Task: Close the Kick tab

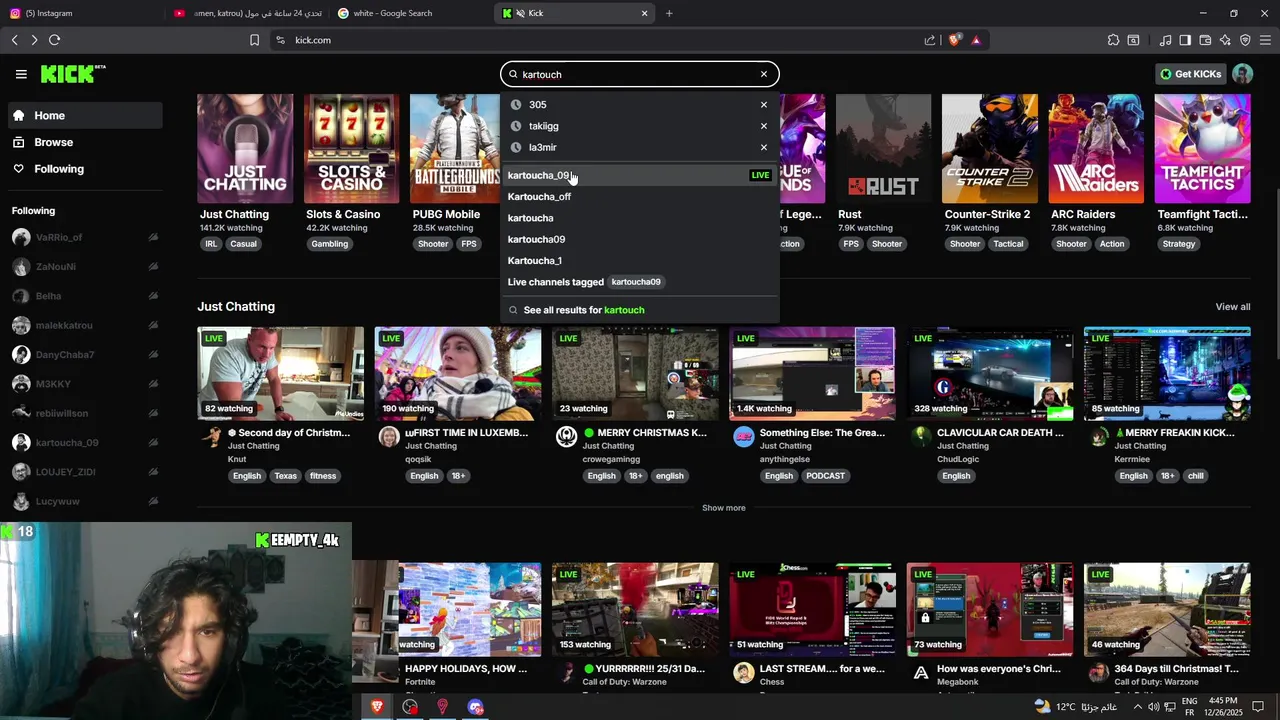Action: tap(644, 13)
